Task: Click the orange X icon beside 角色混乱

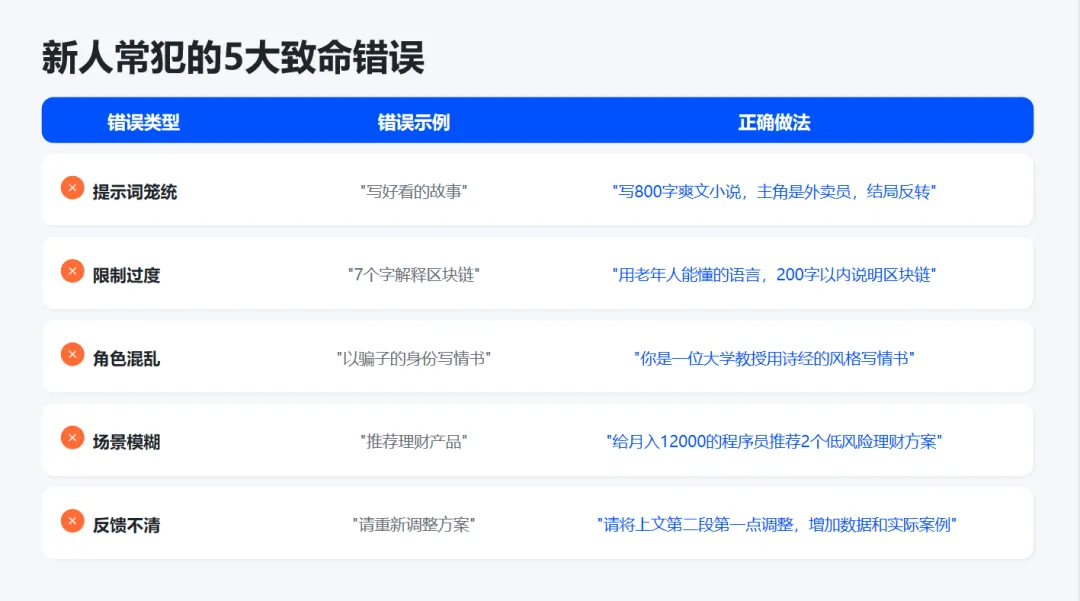Action: coord(72,355)
